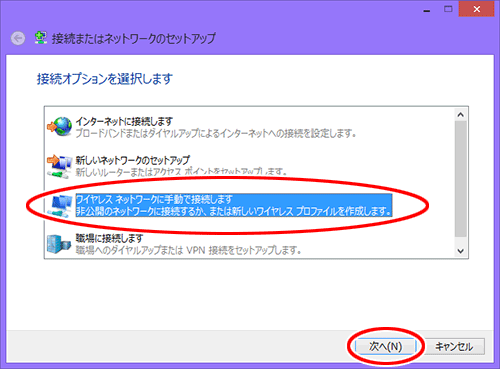Minimize the setup wizard window

coord(427,10)
